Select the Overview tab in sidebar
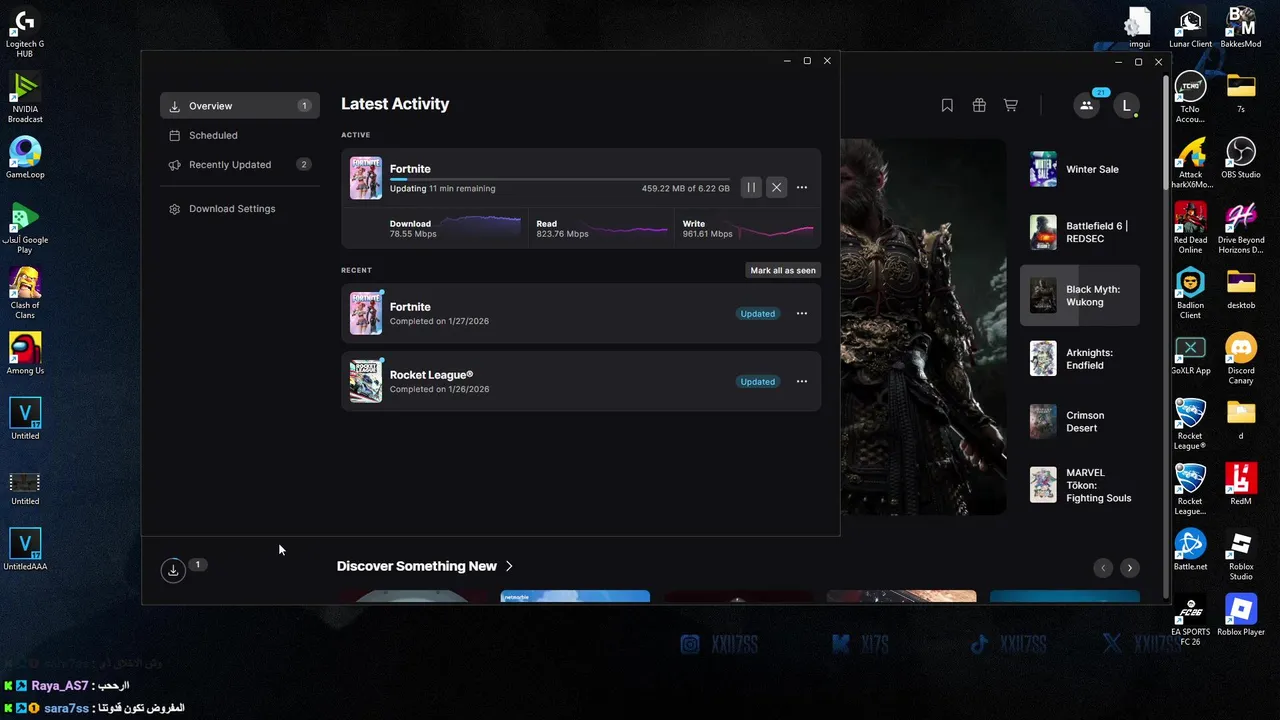The width and height of the screenshot is (1280, 720). (240, 106)
